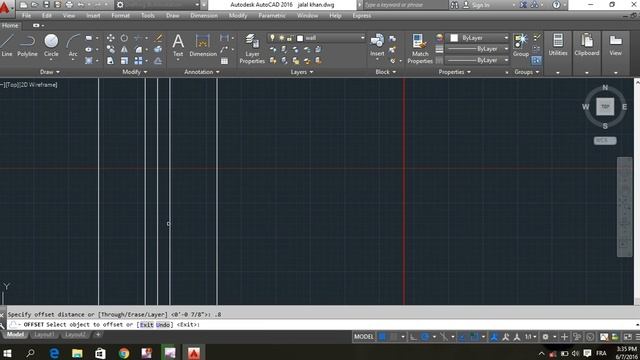Click the white layer color swatch
The image size is (640, 360).
300,38
